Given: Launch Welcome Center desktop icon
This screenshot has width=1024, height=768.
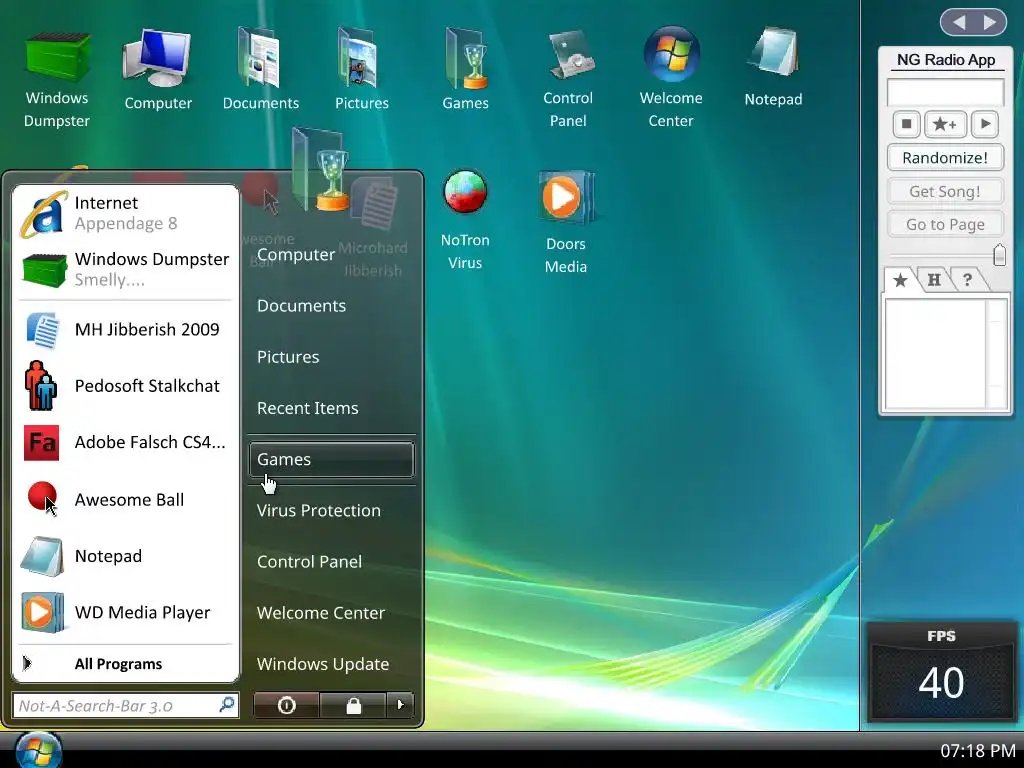Looking at the screenshot, I should pyautogui.click(x=671, y=79).
